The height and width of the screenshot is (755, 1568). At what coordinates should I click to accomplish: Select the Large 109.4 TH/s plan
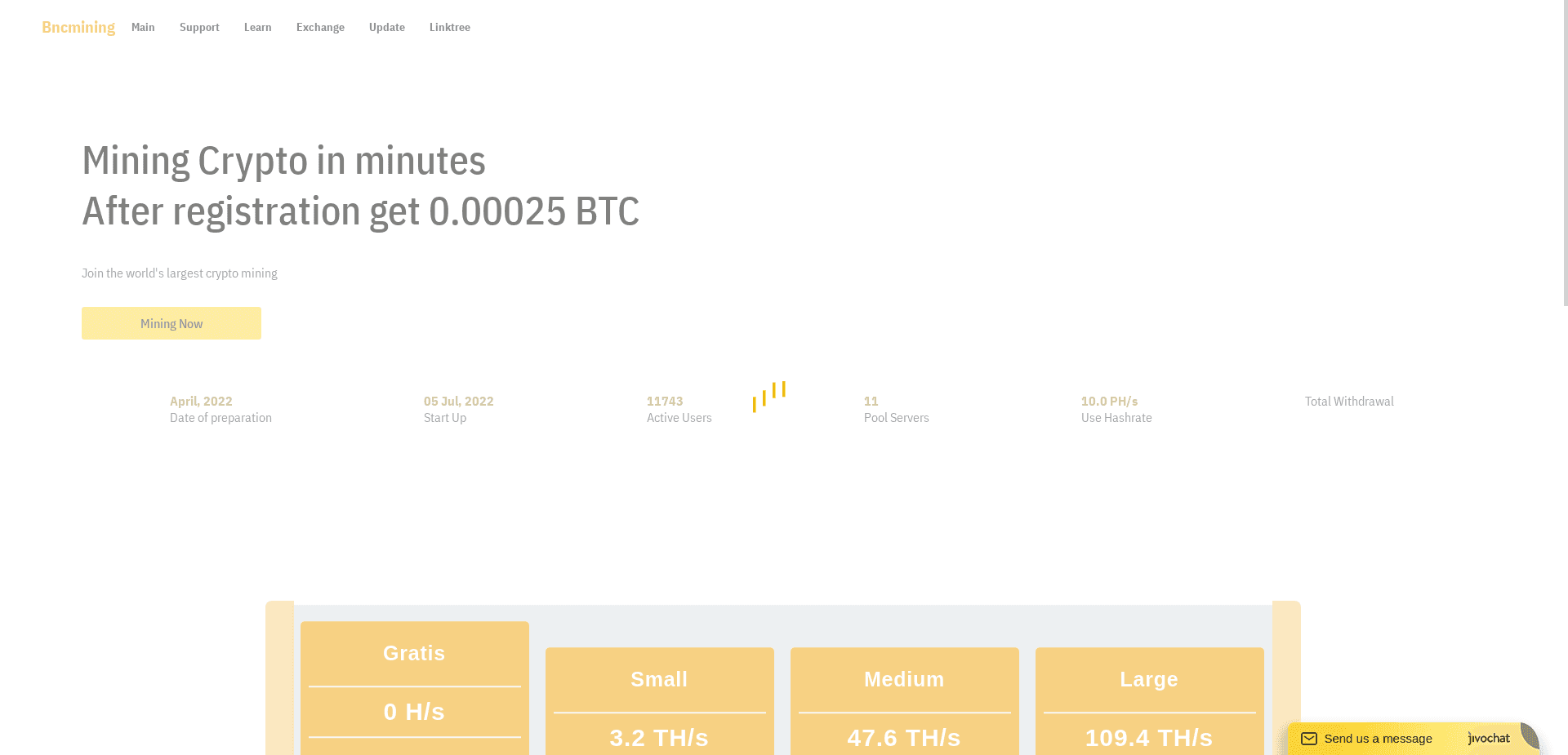(x=1149, y=702)
